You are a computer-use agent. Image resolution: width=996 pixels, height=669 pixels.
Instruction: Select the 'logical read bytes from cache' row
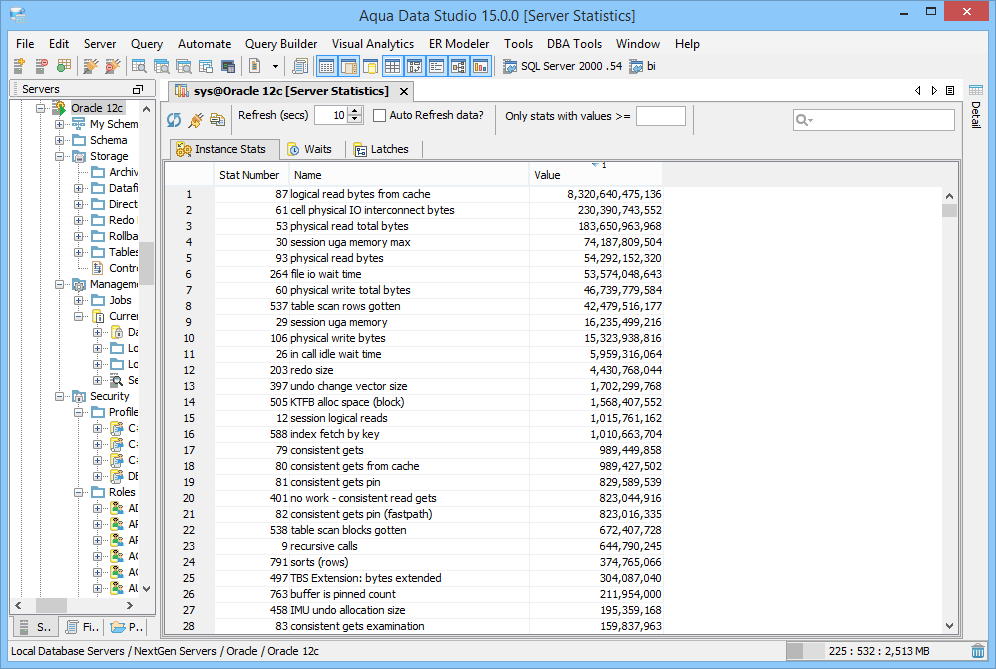coord(413,194)
